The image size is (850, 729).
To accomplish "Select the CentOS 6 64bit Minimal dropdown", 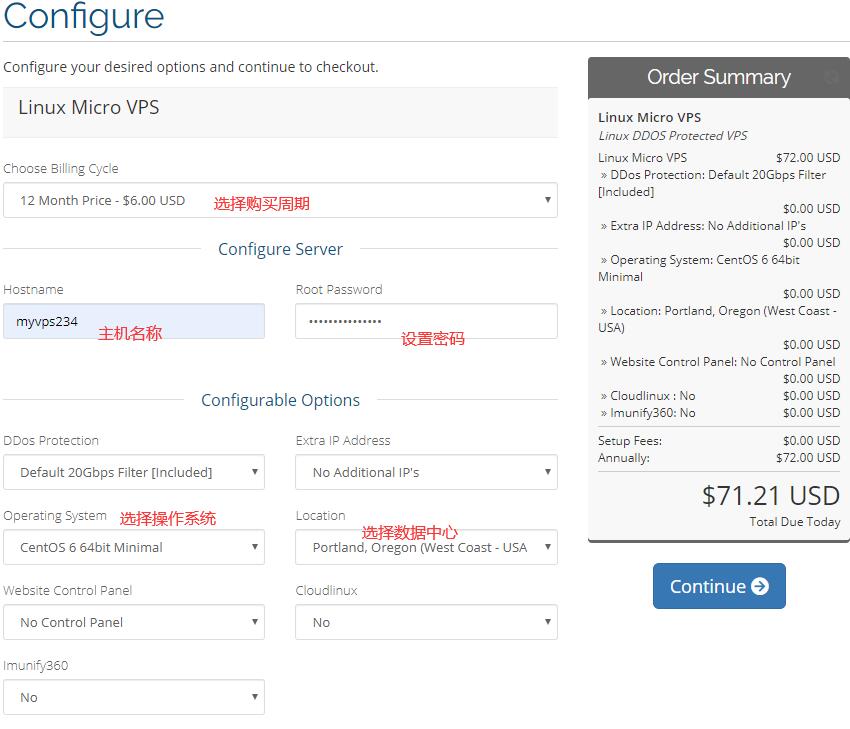I will 134,547.
